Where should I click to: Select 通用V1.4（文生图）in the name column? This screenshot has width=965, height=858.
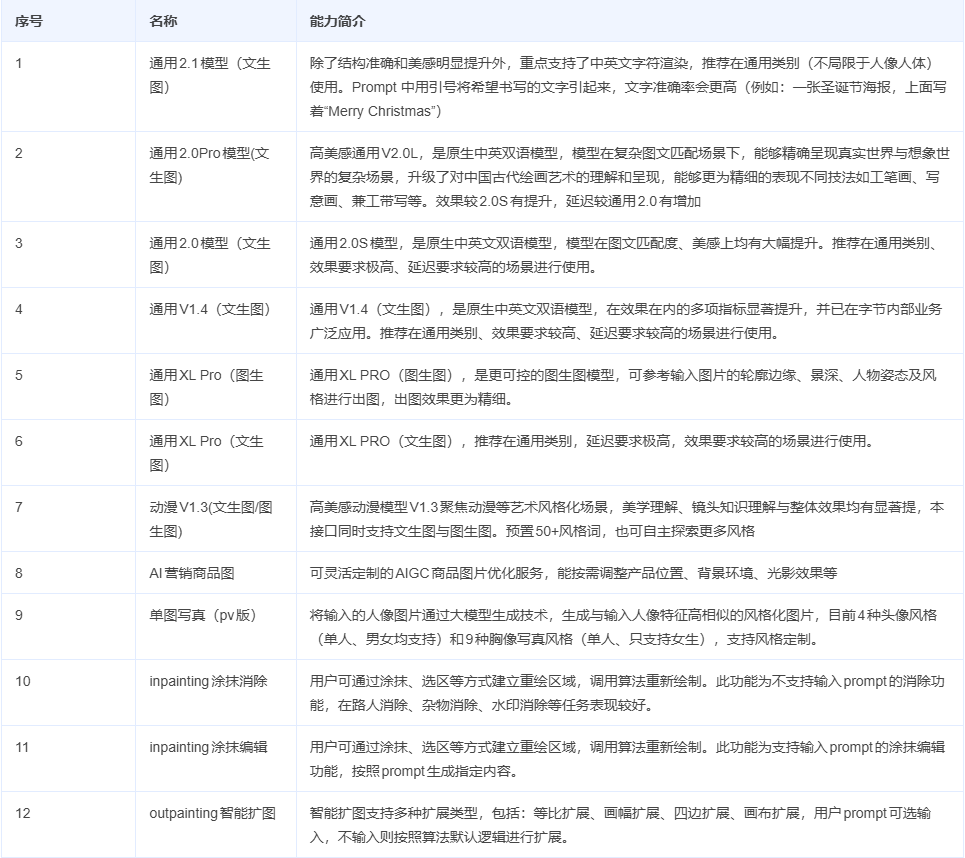click(x=210, y=309)
